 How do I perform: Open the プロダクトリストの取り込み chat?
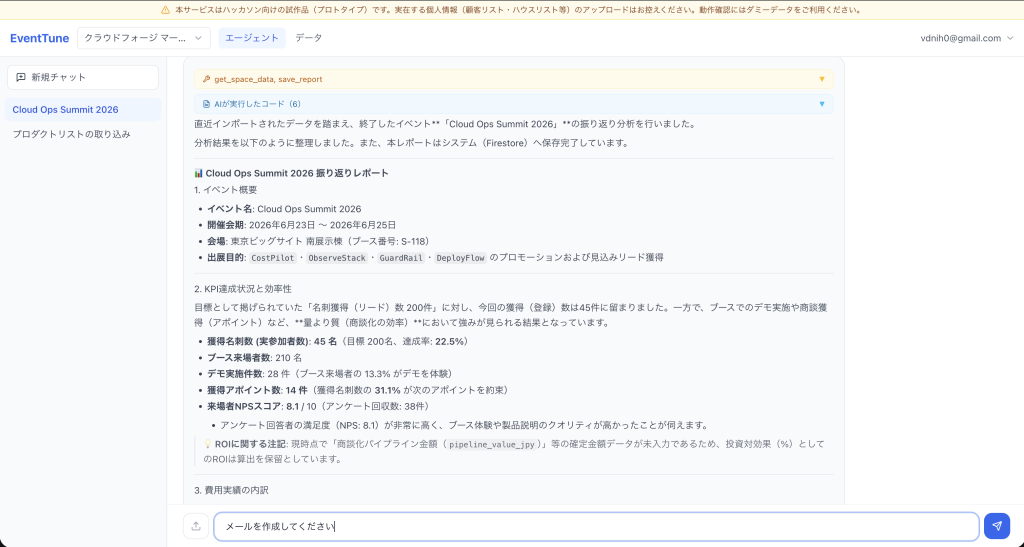82,134
